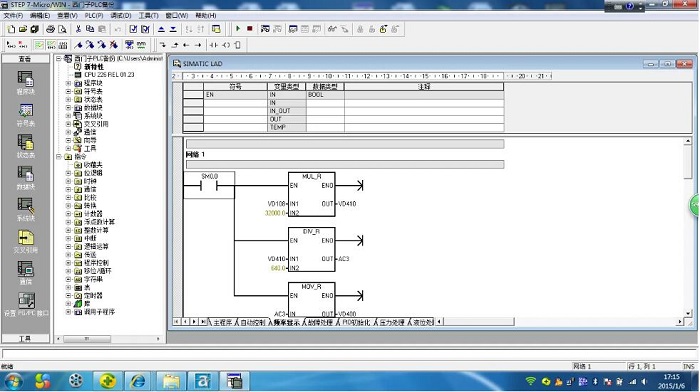Click the 工具 button at bottom of navigation bar
Viewport: 700px width, 392px height.
tap(25, 338)
